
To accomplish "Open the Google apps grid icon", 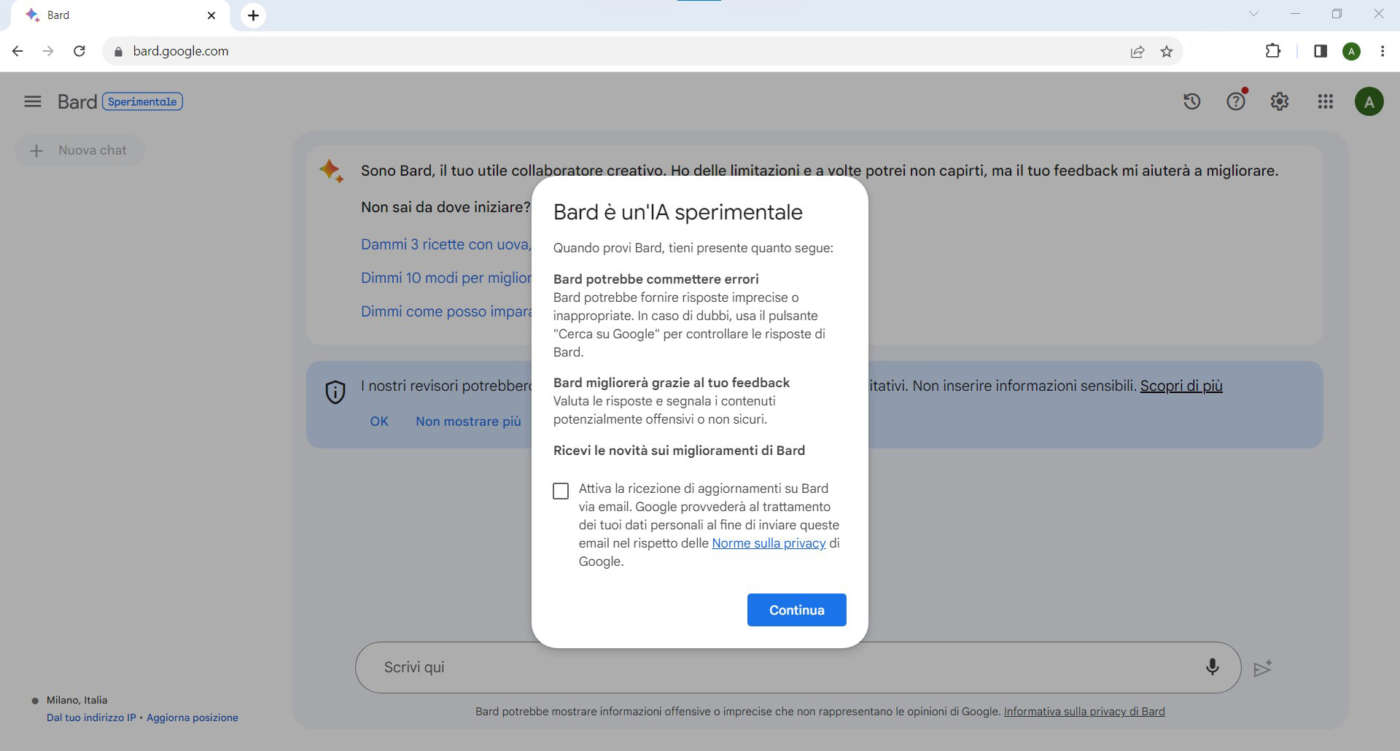I will point(1325,101).
